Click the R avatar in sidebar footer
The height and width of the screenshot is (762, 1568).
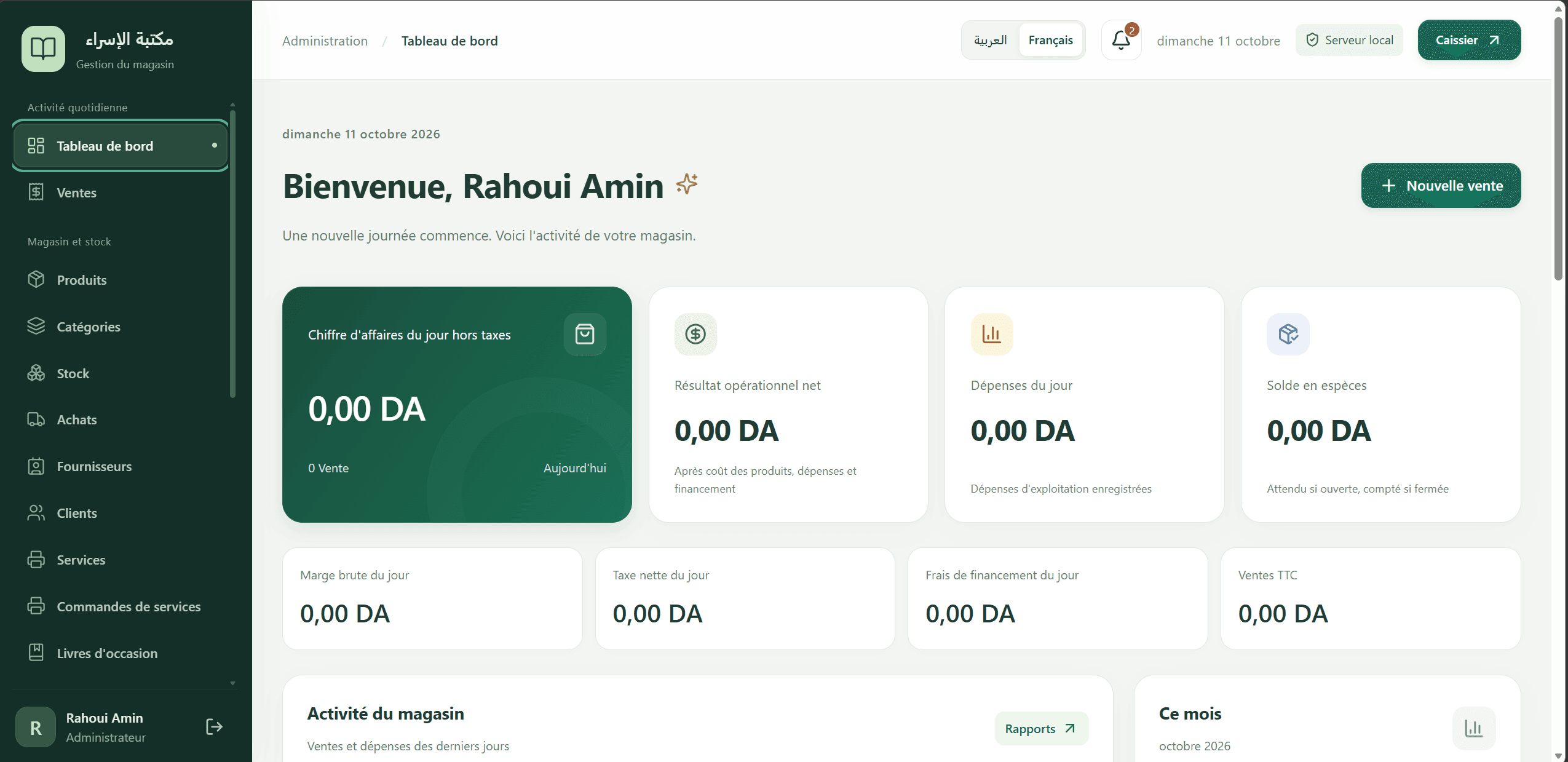(36, 727)
